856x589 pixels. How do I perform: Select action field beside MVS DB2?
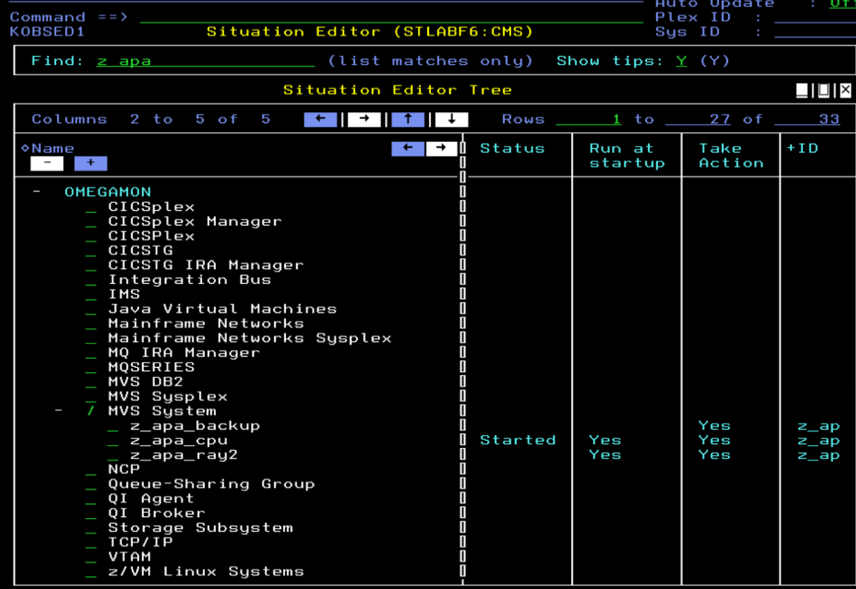pos(91,382)
